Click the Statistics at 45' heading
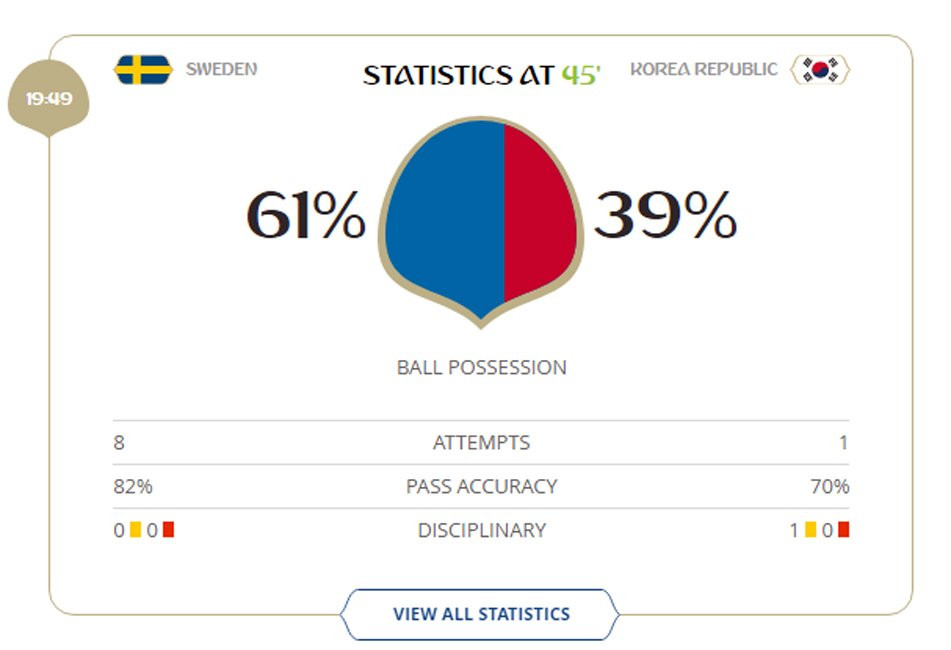 click(x=481, y=75)
